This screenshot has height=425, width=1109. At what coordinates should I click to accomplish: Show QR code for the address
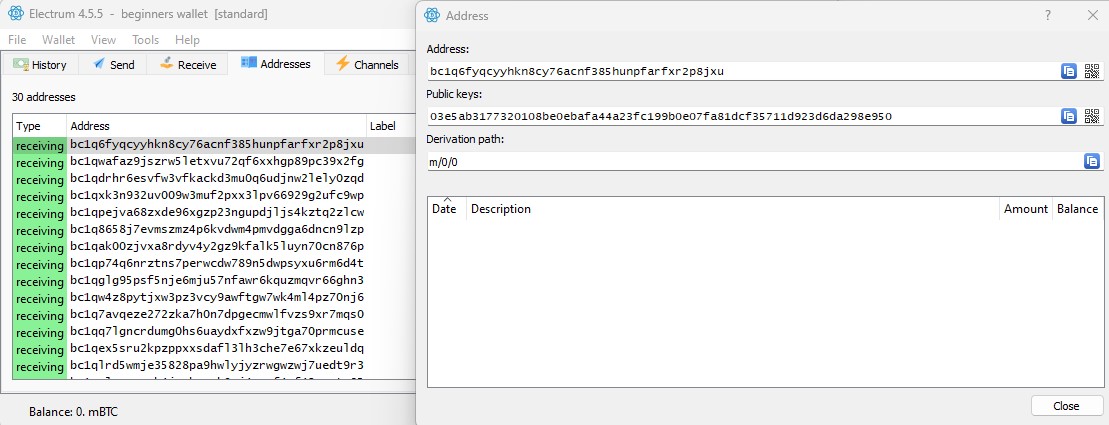[1092, 71]
